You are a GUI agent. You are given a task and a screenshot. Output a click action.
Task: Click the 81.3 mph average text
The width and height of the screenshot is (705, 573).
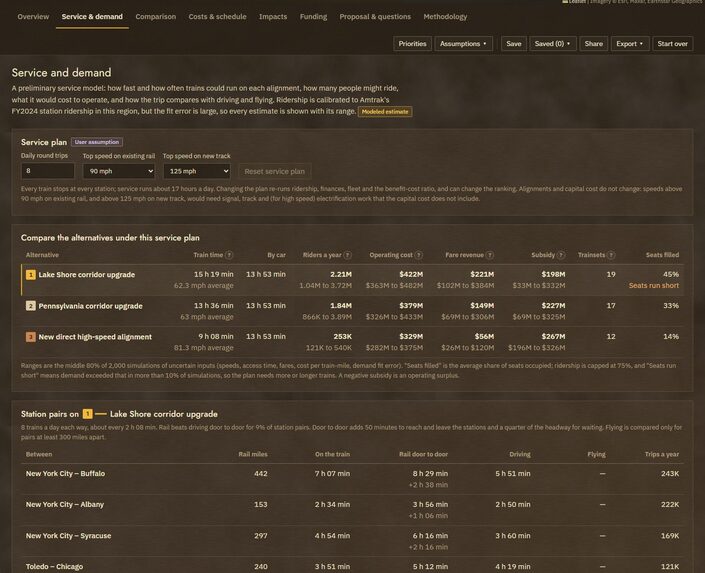point(204,348)
